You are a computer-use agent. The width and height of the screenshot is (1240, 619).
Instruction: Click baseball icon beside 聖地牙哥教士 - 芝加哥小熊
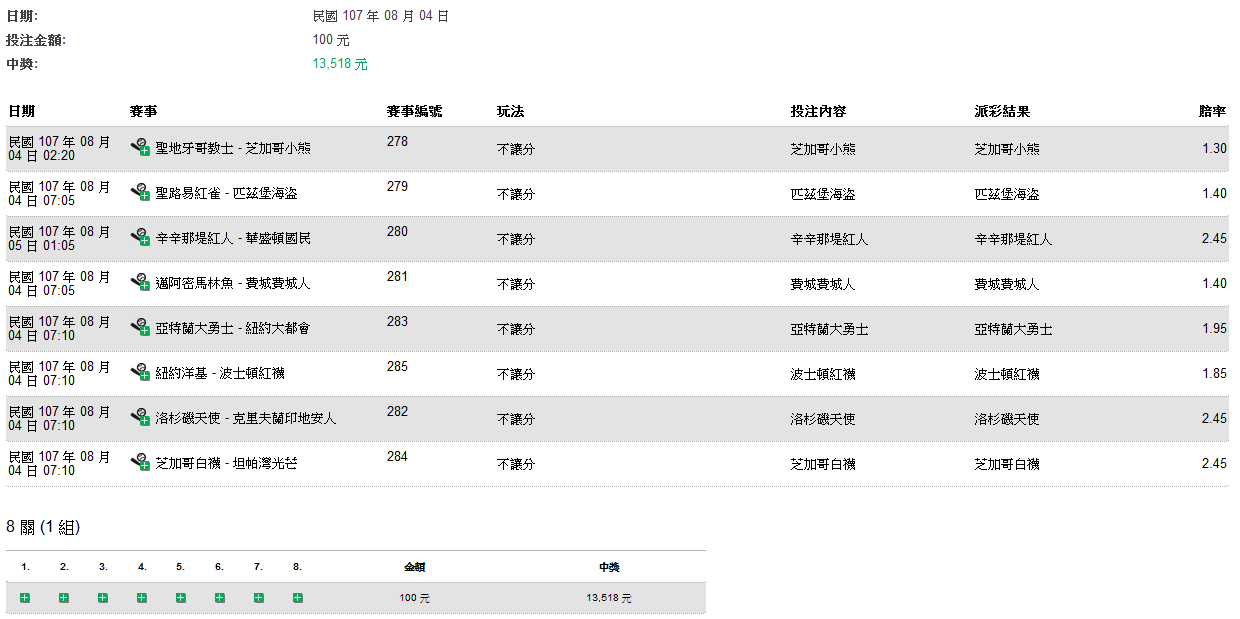pyautogui.click(x=140, y=147)
